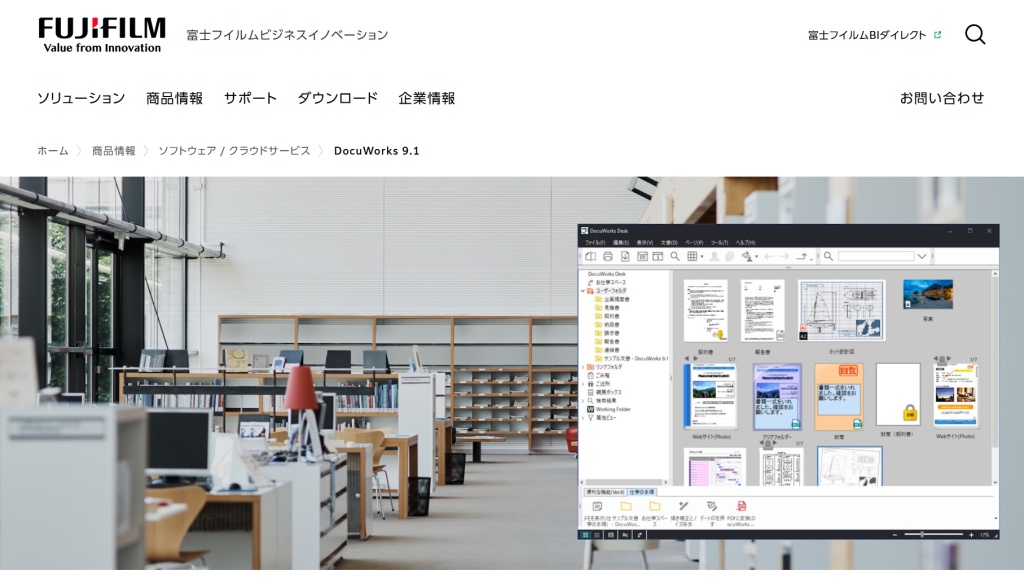Open the DocuWorks search box dropdown arrow
Viewport: 1024px width, 588px height.
point(921,257)
